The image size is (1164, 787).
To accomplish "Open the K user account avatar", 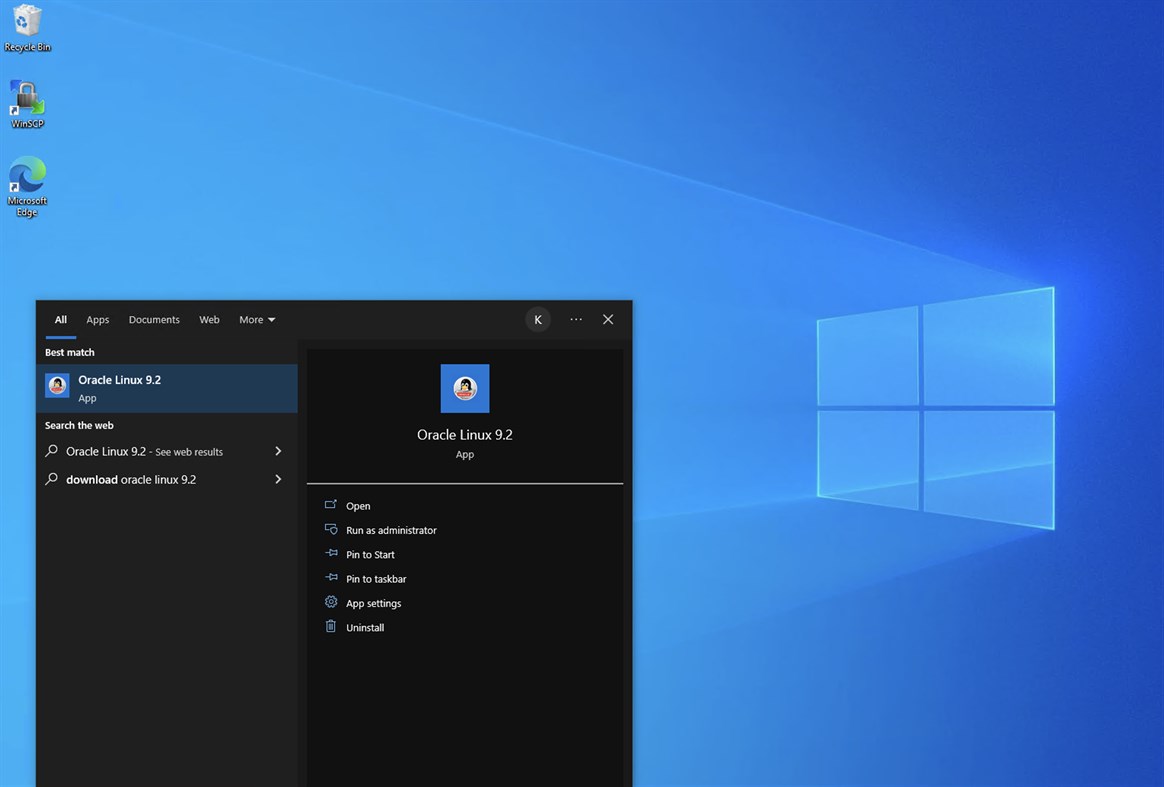I will click(x=538, y=319).
